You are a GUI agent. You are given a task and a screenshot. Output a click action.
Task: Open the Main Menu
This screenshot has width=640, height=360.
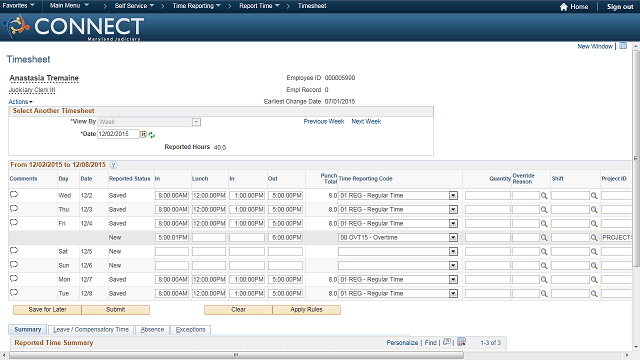click(x=69, y=6)
